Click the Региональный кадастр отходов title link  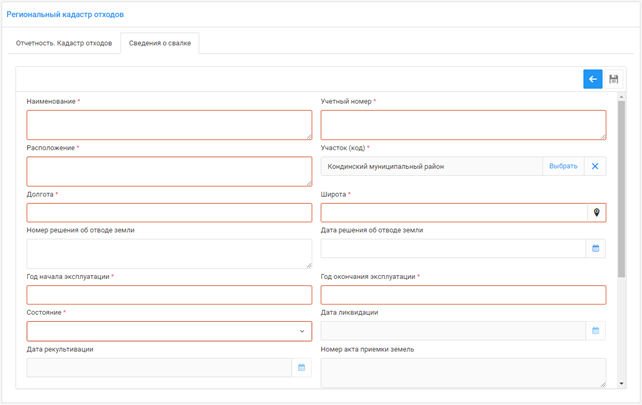65,14
